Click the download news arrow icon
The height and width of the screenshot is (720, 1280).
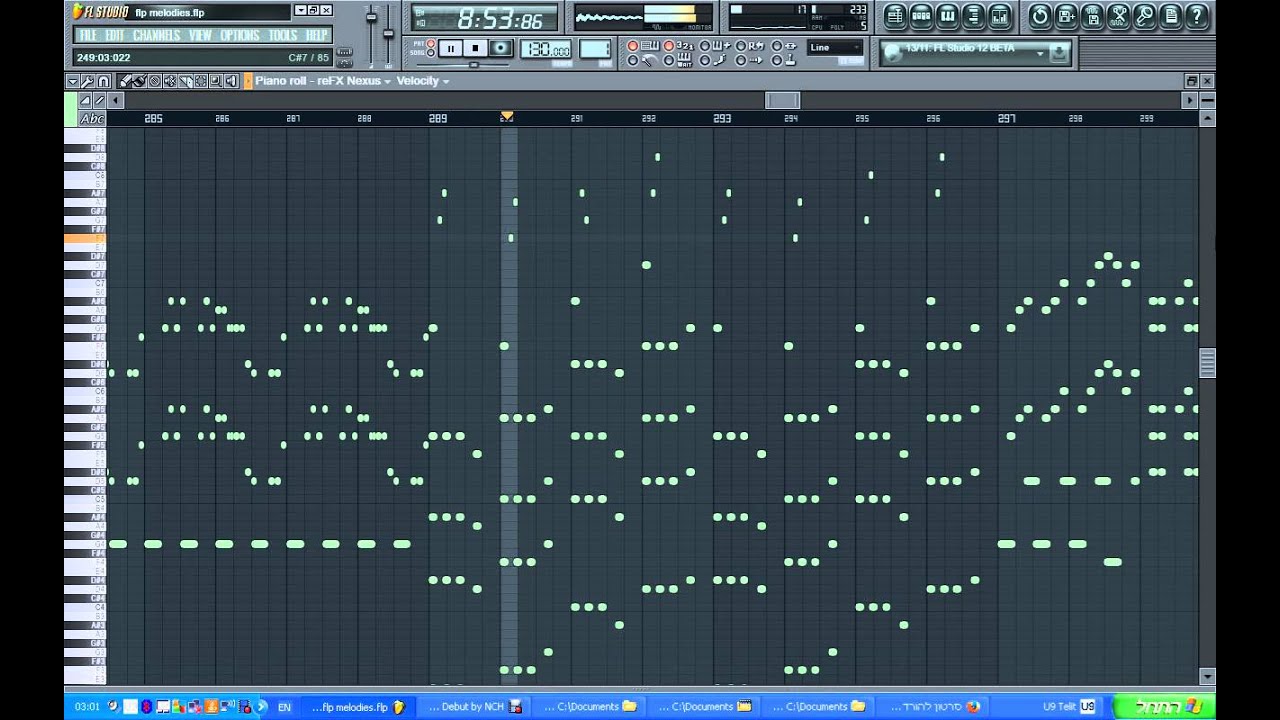(x=1059, y=53)
